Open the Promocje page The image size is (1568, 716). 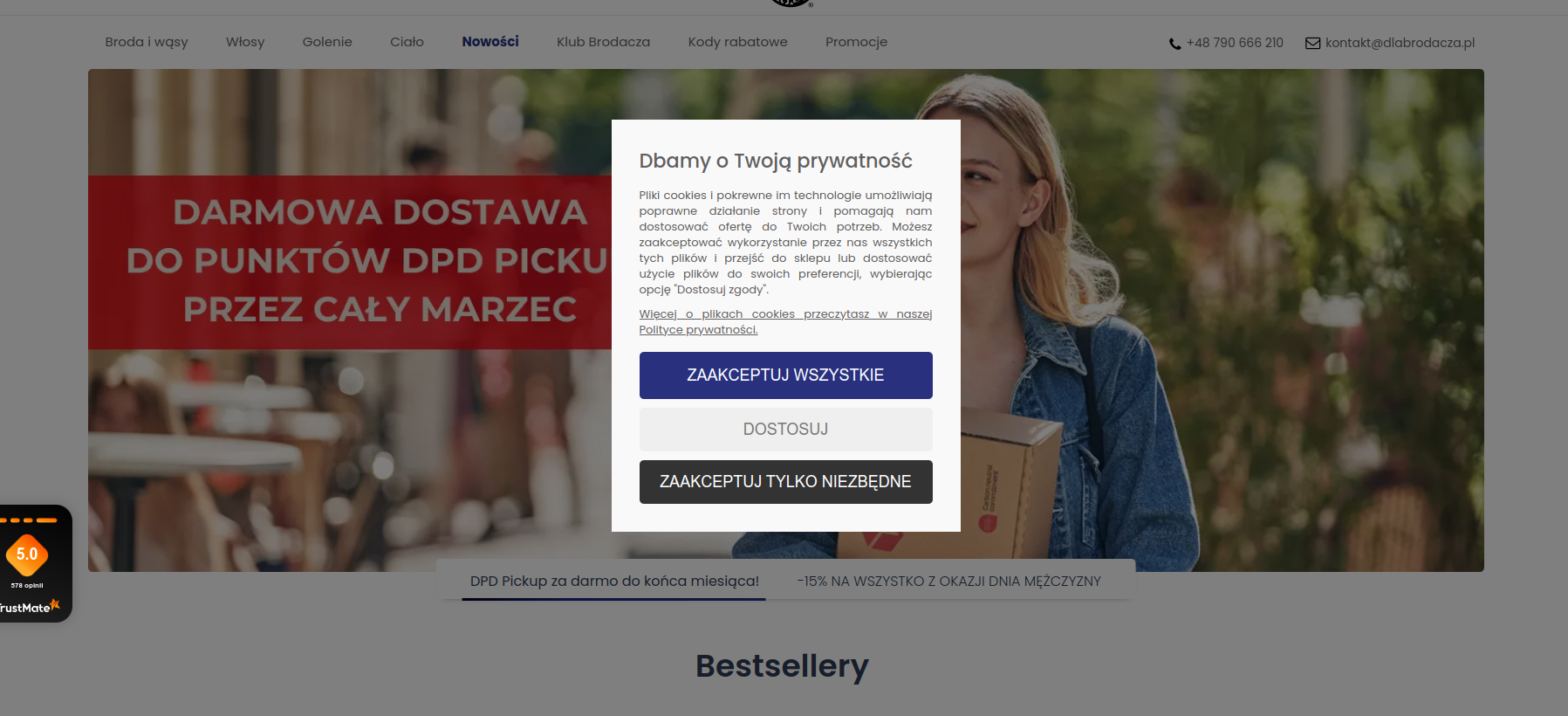tap(856, 42)
